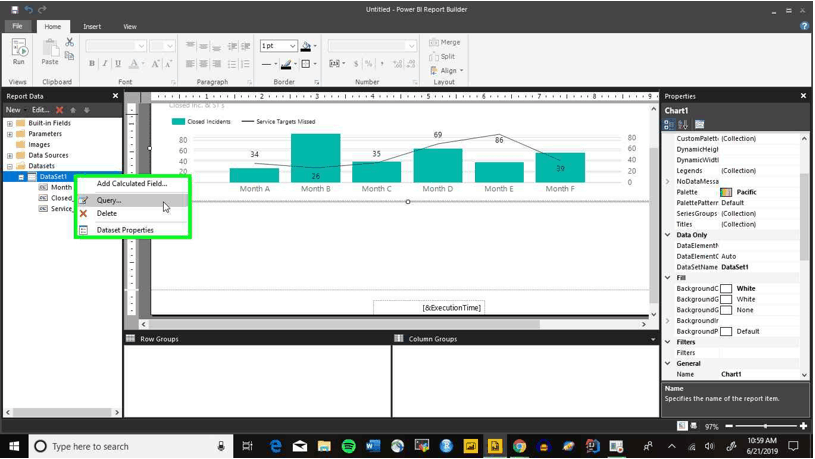Open the border width 1 pt dropdown
This screenshot has height=459, width=815.
(x=293, y=46)
